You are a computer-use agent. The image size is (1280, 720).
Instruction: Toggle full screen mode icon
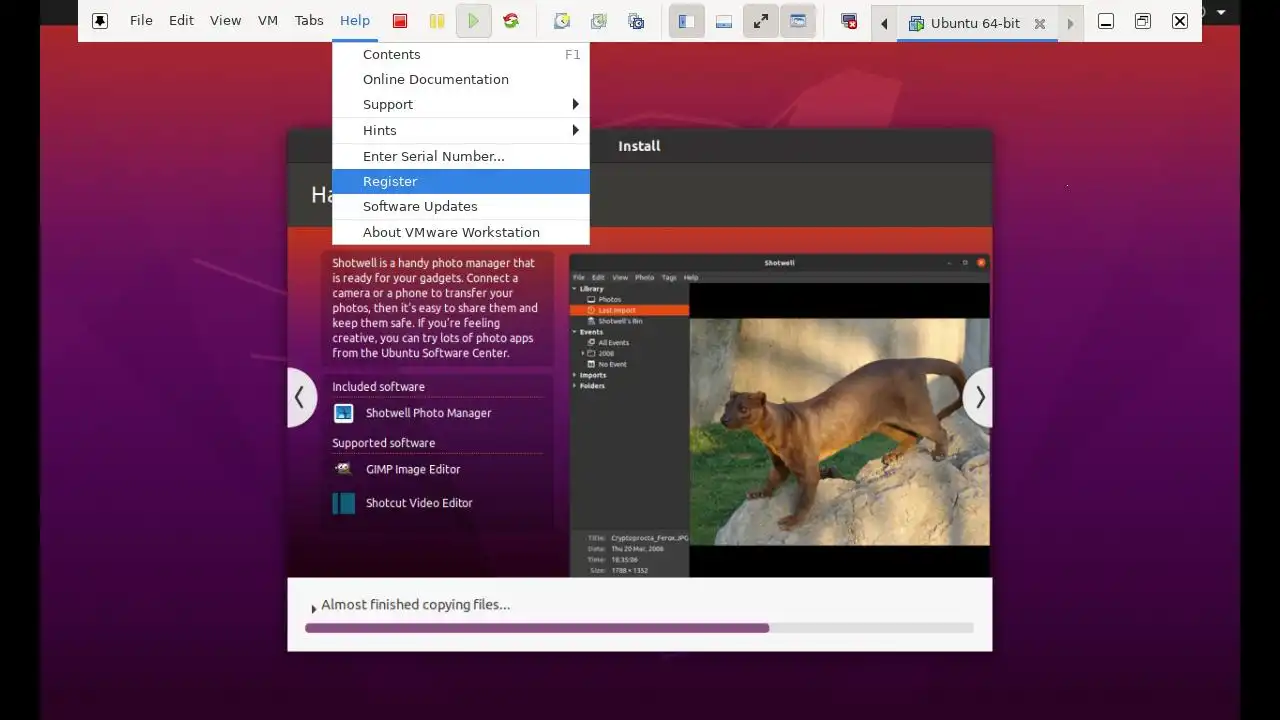pyautogui.click(x=761, y=21)
